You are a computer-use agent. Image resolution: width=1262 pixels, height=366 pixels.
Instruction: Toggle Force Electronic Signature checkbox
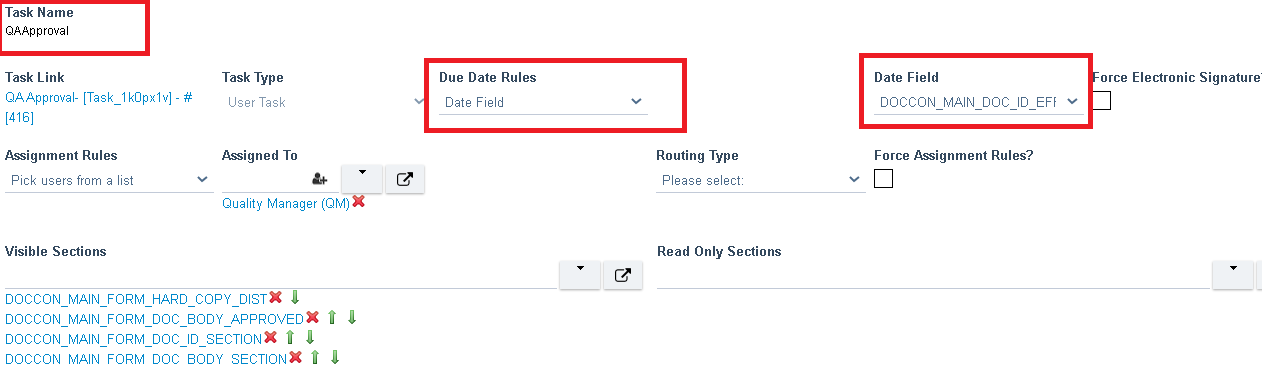[1102, 100]
